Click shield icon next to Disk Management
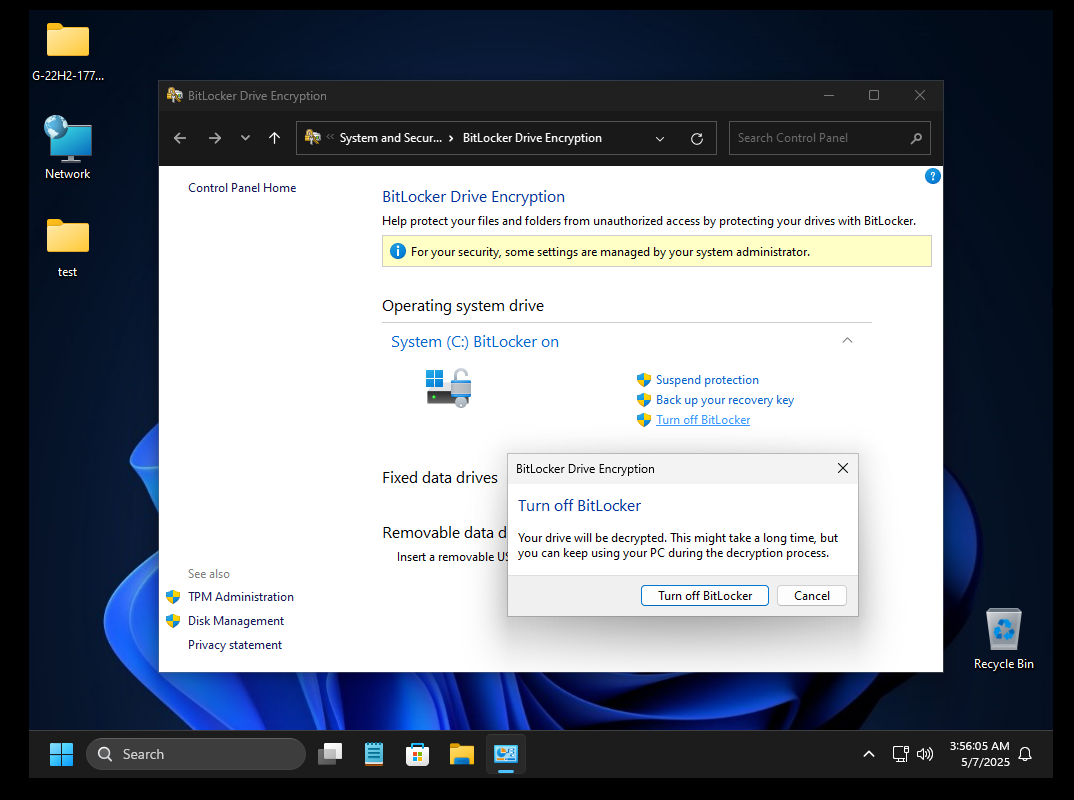The image size is (1074, 800). click(x=173, y=621)
